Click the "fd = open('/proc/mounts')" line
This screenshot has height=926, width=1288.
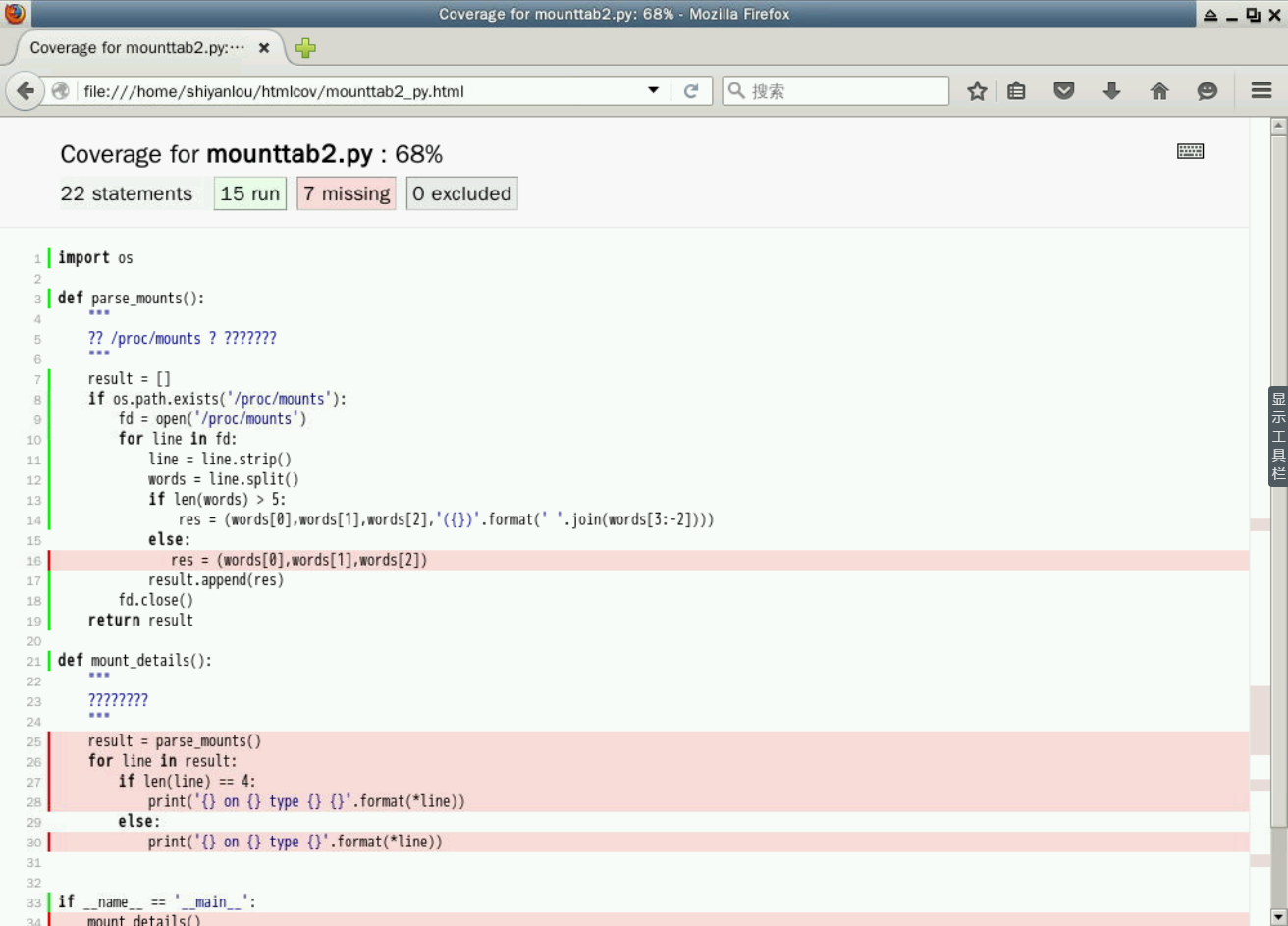click(213, 419)
